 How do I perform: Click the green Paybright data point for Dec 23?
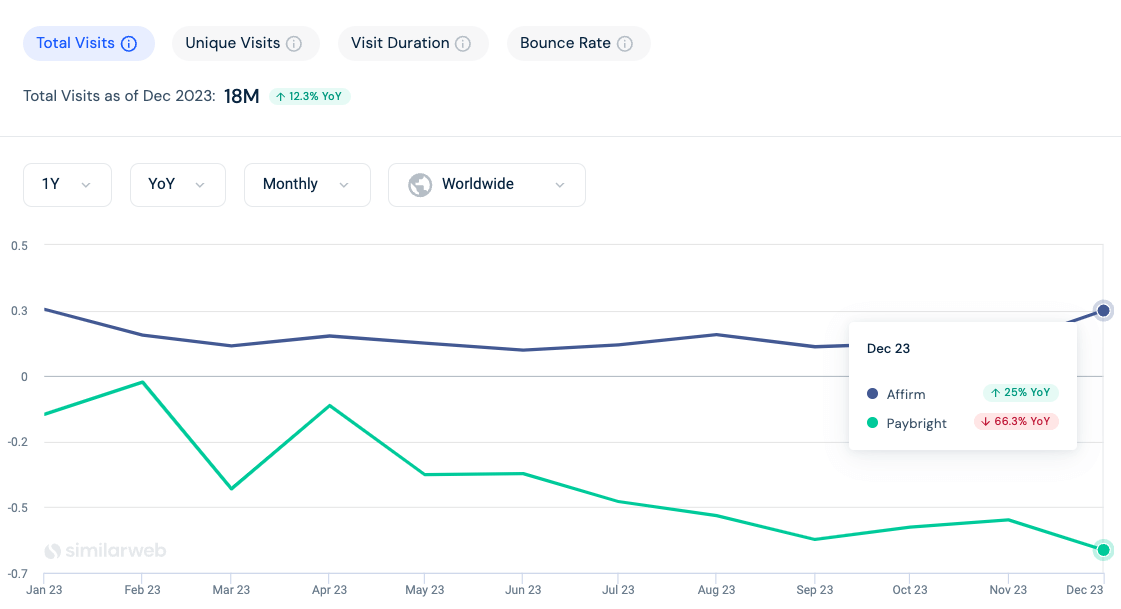coord(1103,550)
